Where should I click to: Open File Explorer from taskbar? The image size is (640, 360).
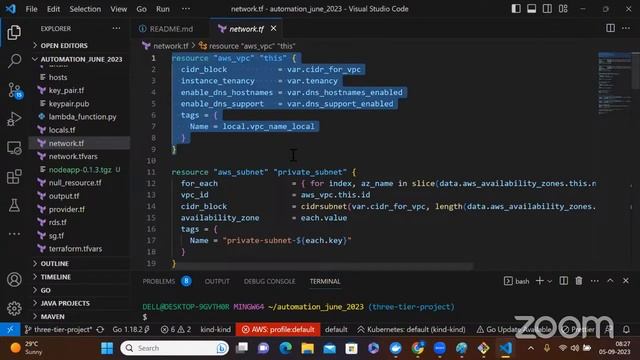coord(307,348)
